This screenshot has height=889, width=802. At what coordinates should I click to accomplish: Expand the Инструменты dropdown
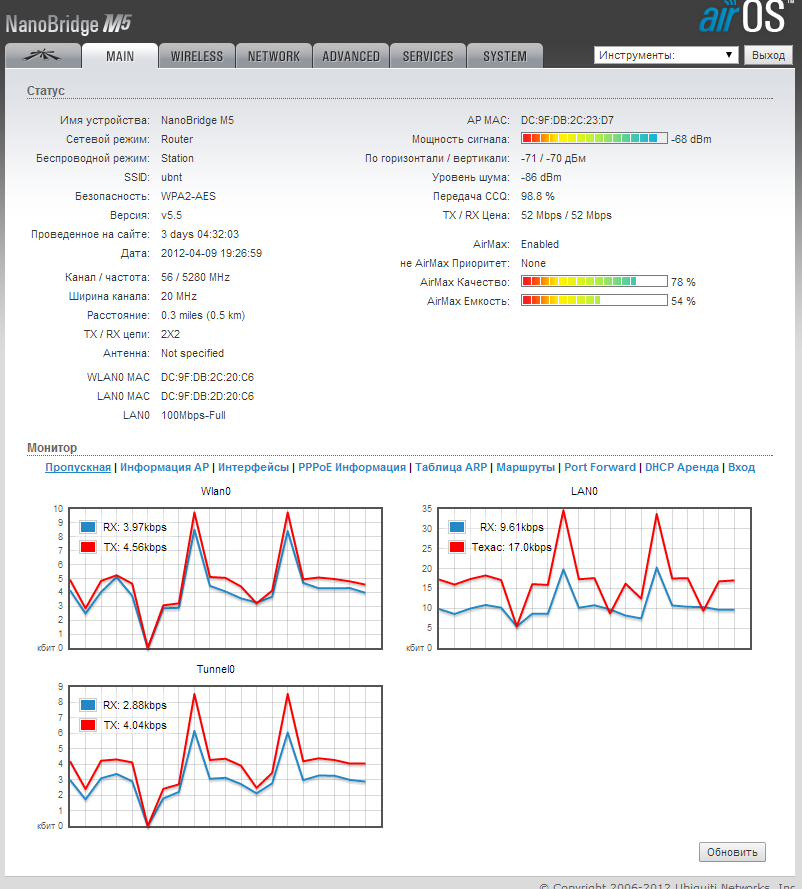pos(666,55)
